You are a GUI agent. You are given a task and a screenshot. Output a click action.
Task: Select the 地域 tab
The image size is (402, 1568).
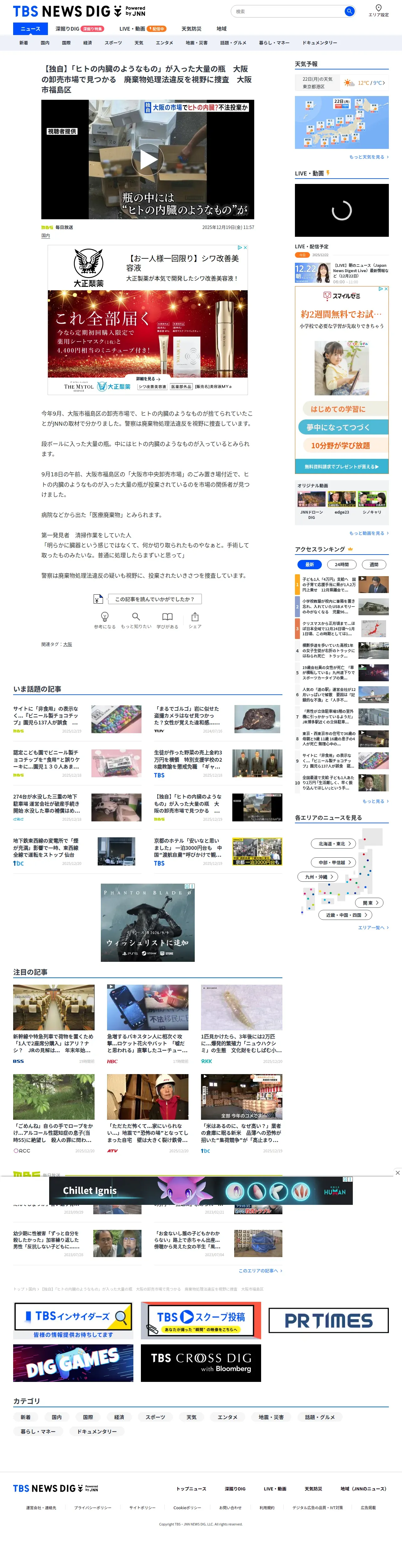pyautogui.click(x=222, y=28)
